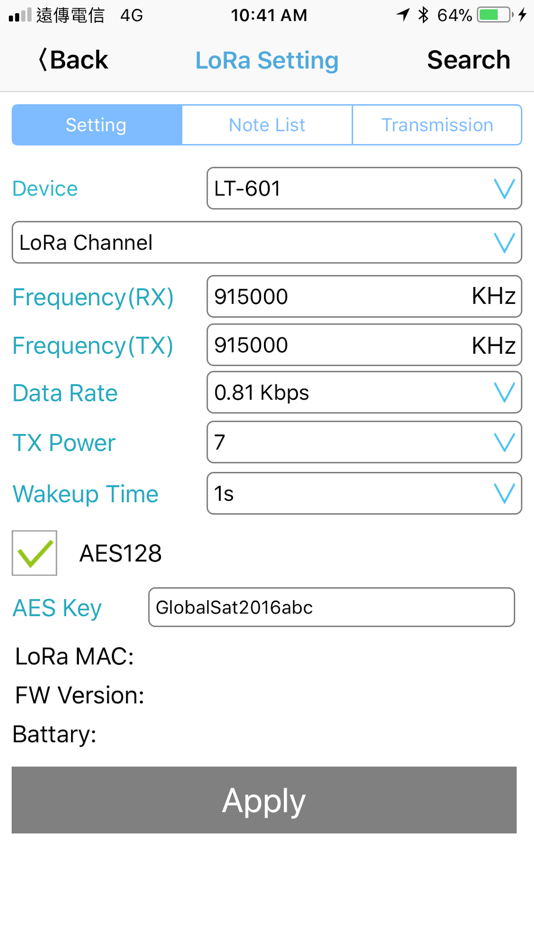The width and height of the screenshot is (534, 950).
Task: Tap the LoRa Setting title
Action: (267, 60)
